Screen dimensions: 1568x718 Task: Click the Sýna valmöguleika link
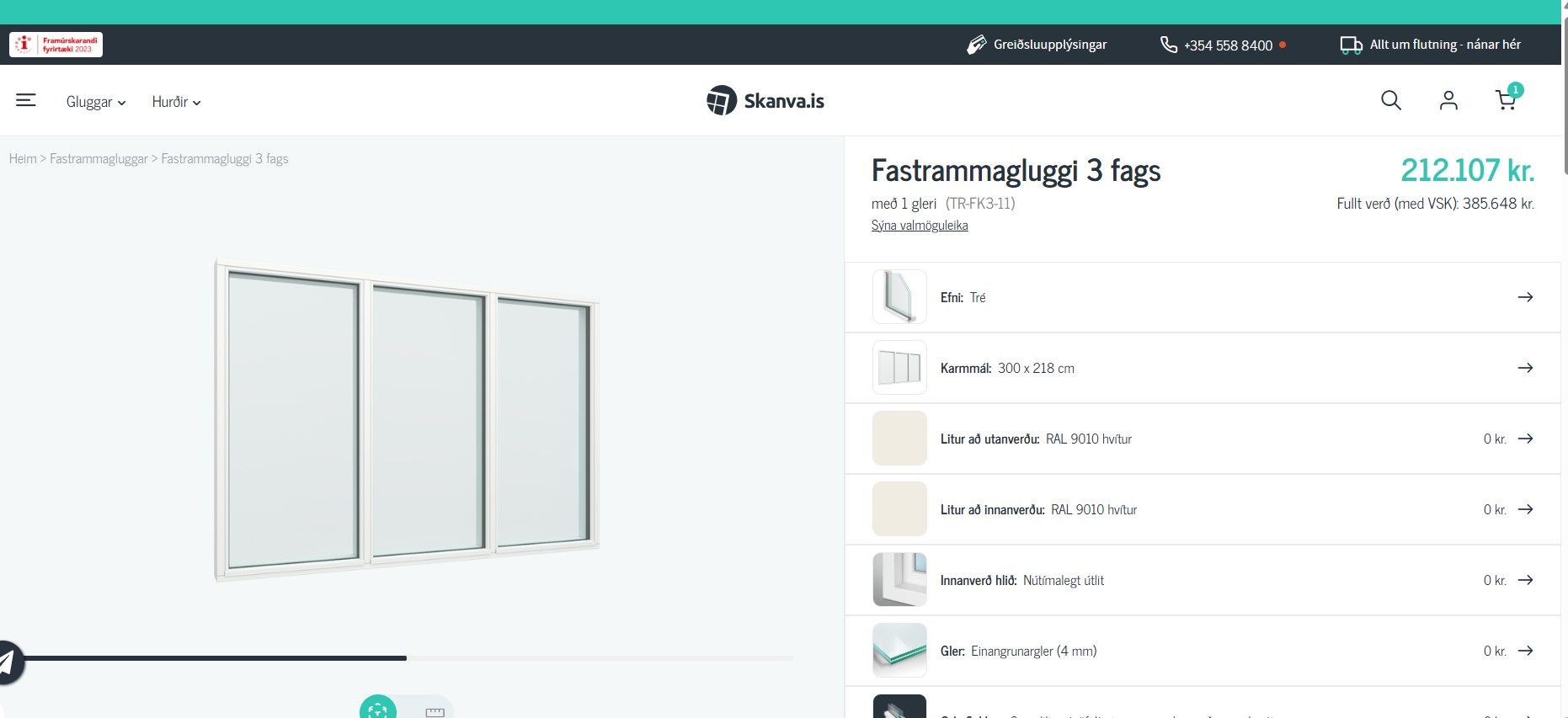tap(920, 226)
